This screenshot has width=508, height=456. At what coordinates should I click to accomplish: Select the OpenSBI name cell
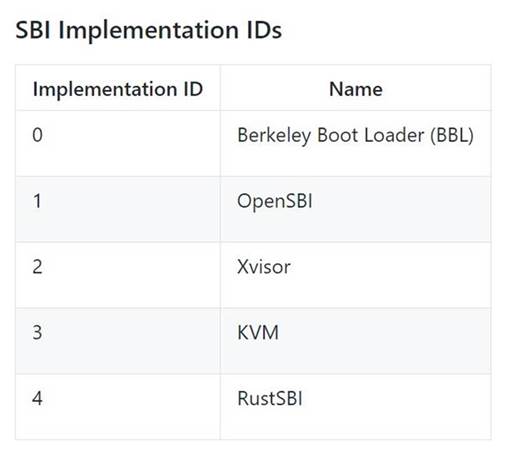click(356, 209)
